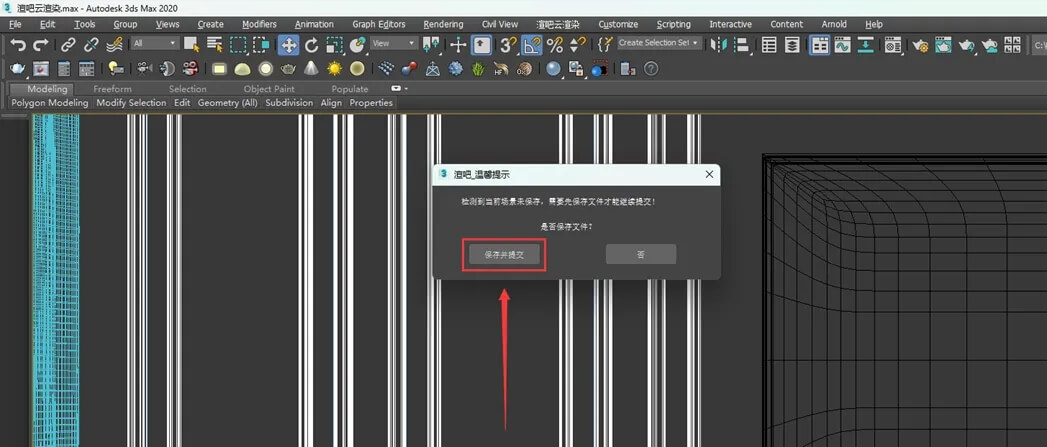Toggle the Spinner Snap button
The height and width of the screenshot is (447, 1047).
tap(578, 45)
